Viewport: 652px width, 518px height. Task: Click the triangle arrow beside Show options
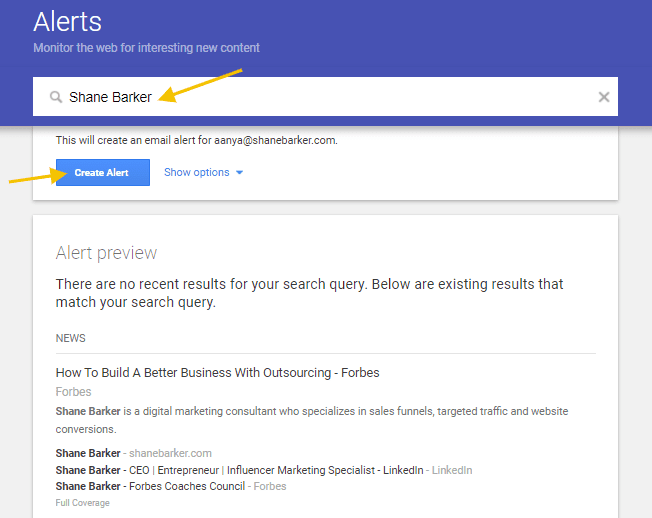240,173
